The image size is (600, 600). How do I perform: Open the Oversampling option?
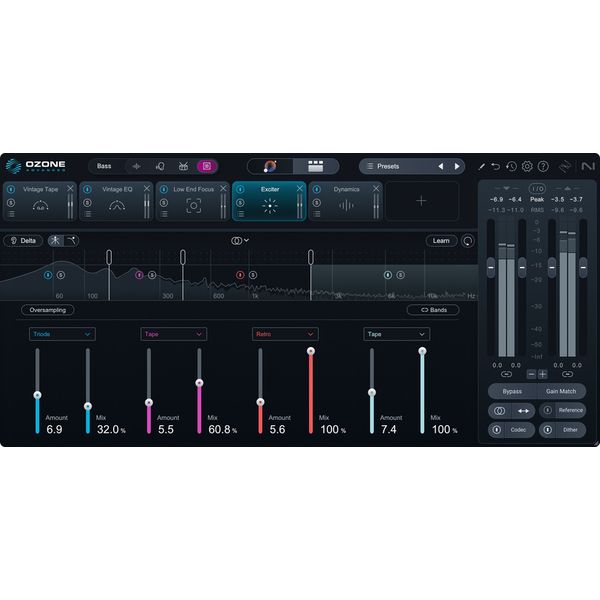point(47,310)
